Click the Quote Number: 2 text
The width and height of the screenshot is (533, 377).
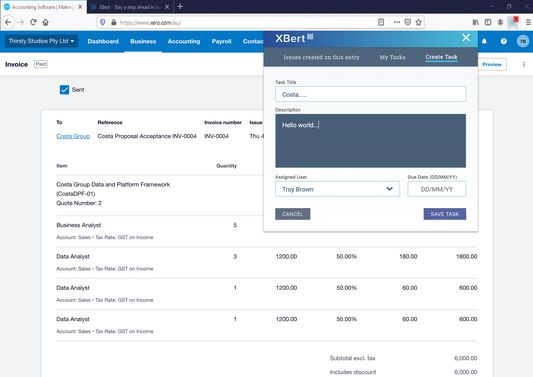pos(79,203)
